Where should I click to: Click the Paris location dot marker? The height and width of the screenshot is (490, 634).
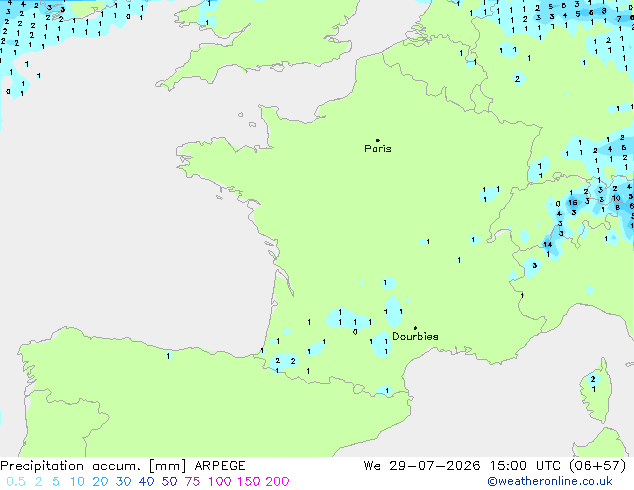tap(378, 140)
